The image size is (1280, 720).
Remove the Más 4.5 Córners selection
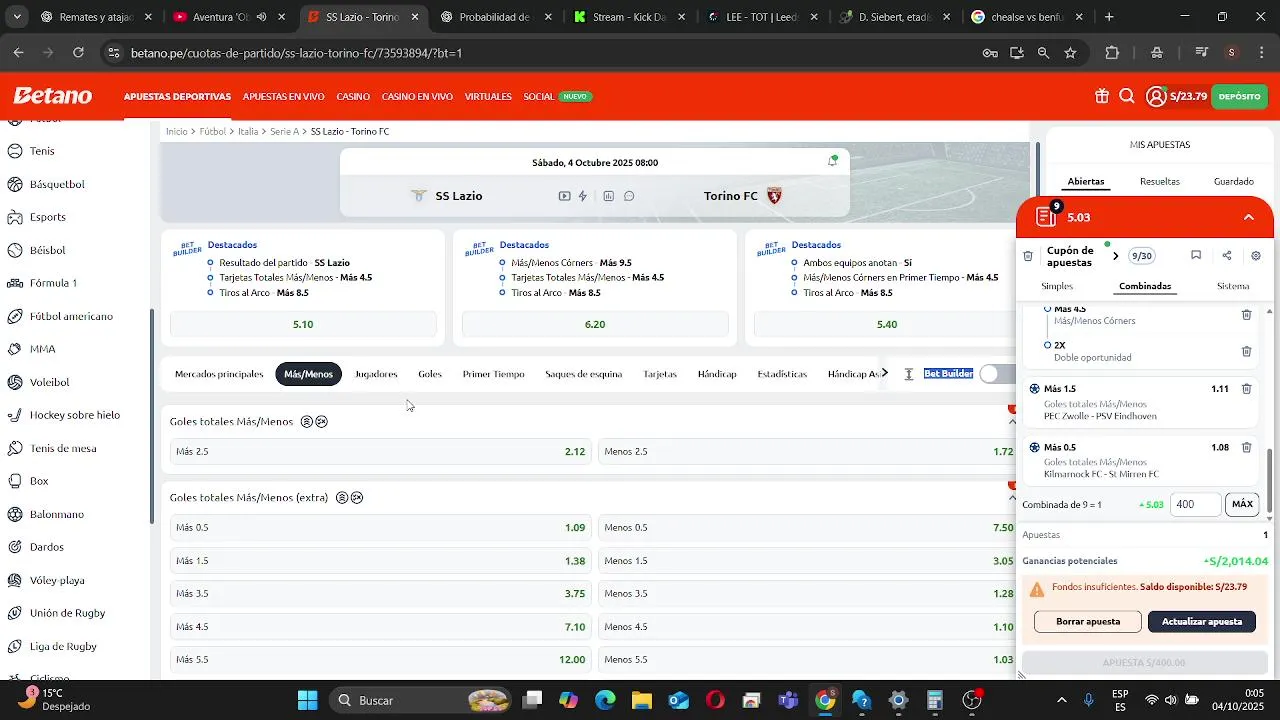pyautogui.click(x=1246, y=314)
